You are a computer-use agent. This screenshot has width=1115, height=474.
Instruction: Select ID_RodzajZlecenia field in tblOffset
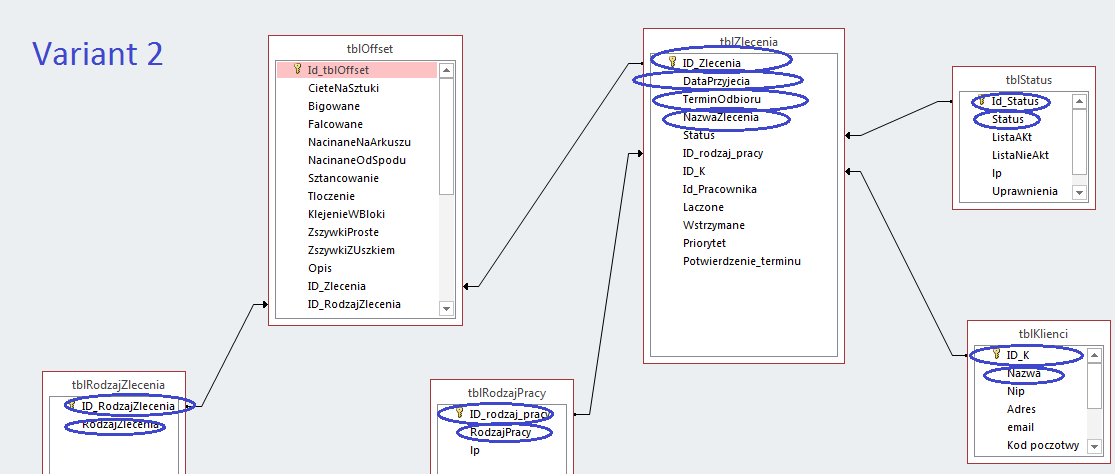[353, 304]
